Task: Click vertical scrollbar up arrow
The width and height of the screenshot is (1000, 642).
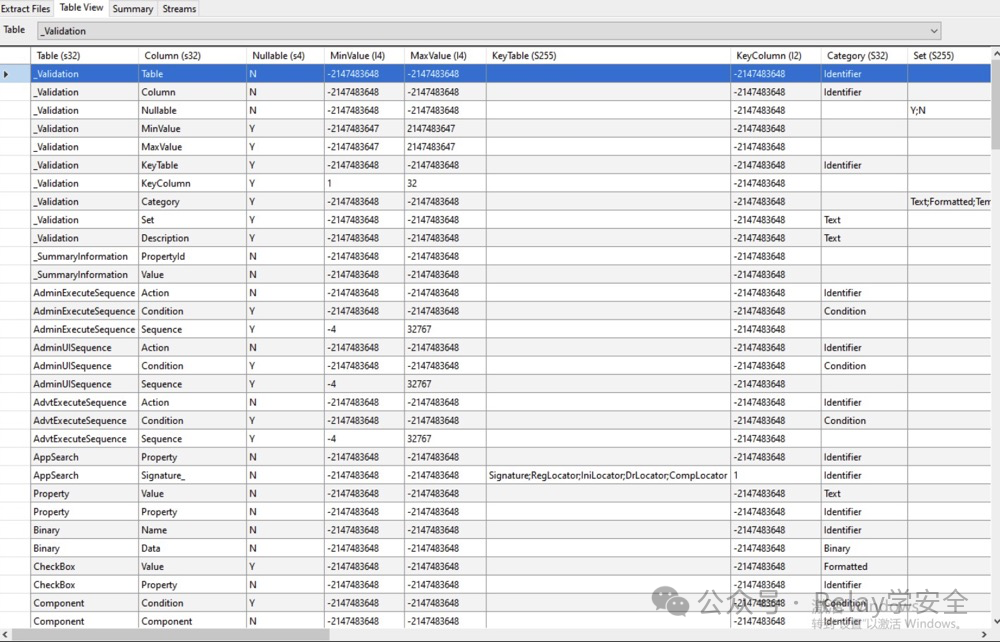Action: [x=996, y=55]
